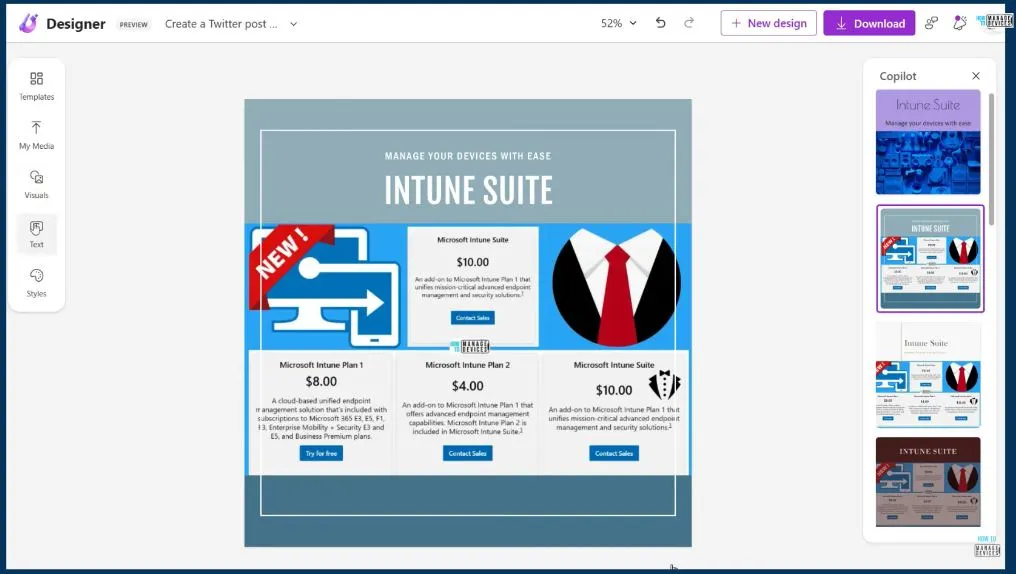Open the feedback rewards icon
The image size is (1016, 574).
[x=960, y=23]
